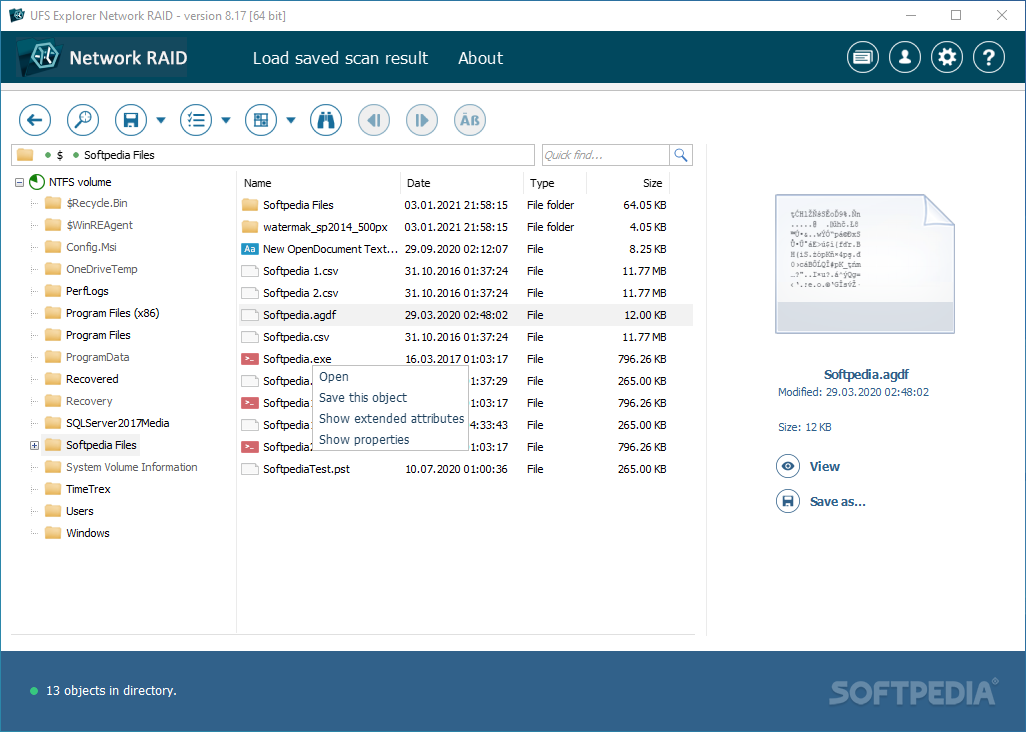This screenshot has width=1026, height=732.
Task: Click the checklist selection toolbar icon
Action: [196, 120]
